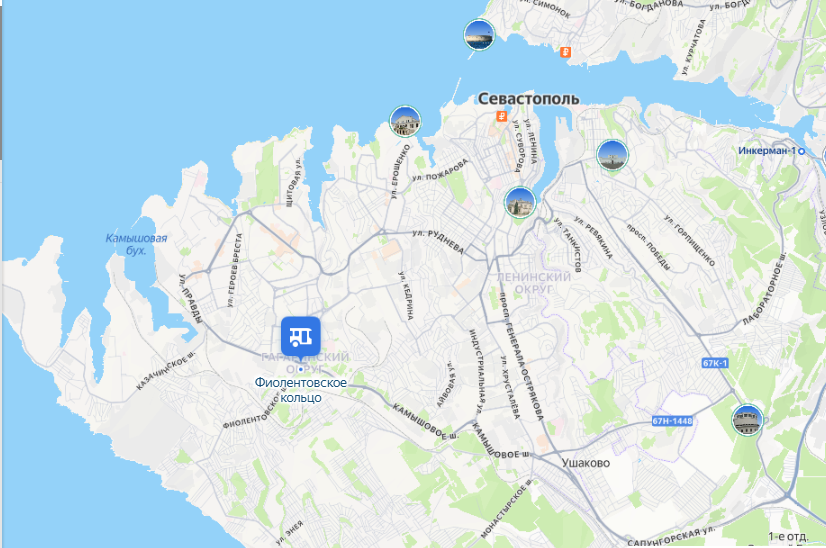Open photo marker near 67Н-1448 road shield
The height and width of the screenshot is (548, 826).
click(747, 420)
